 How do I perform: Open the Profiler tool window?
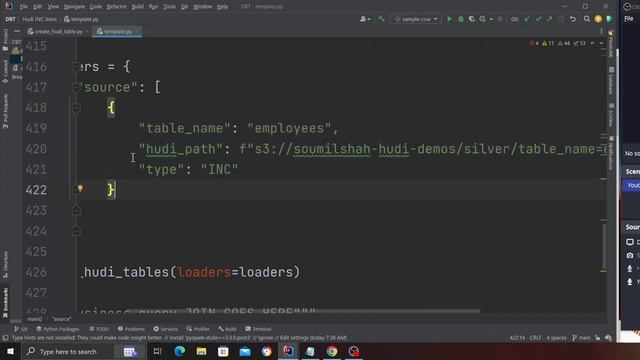coord(198,329)
